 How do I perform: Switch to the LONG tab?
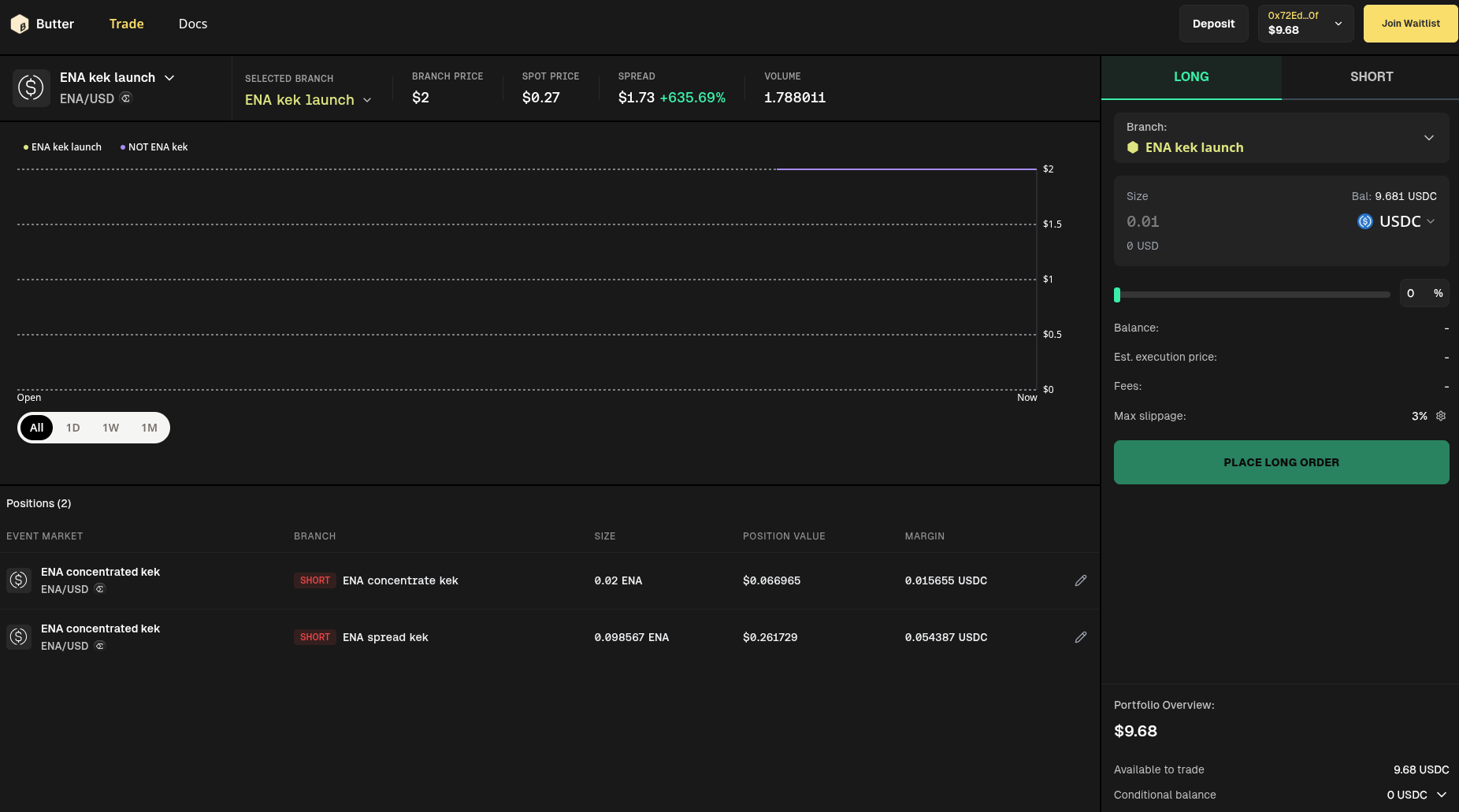(1191, 77)
